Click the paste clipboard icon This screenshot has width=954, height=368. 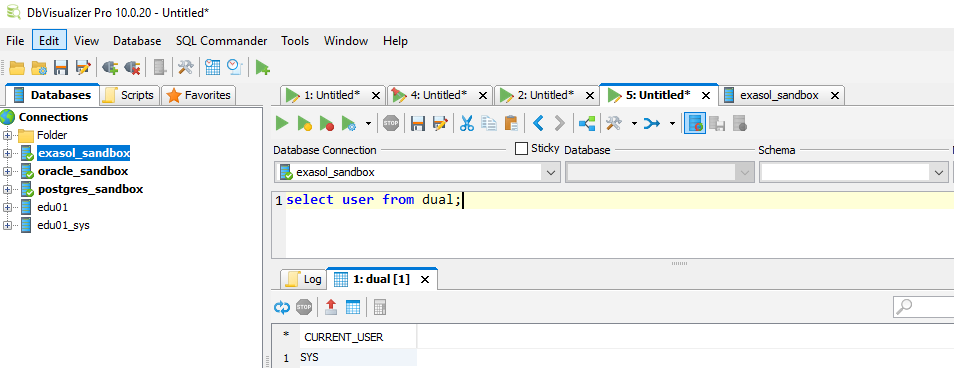pos(512,123)
